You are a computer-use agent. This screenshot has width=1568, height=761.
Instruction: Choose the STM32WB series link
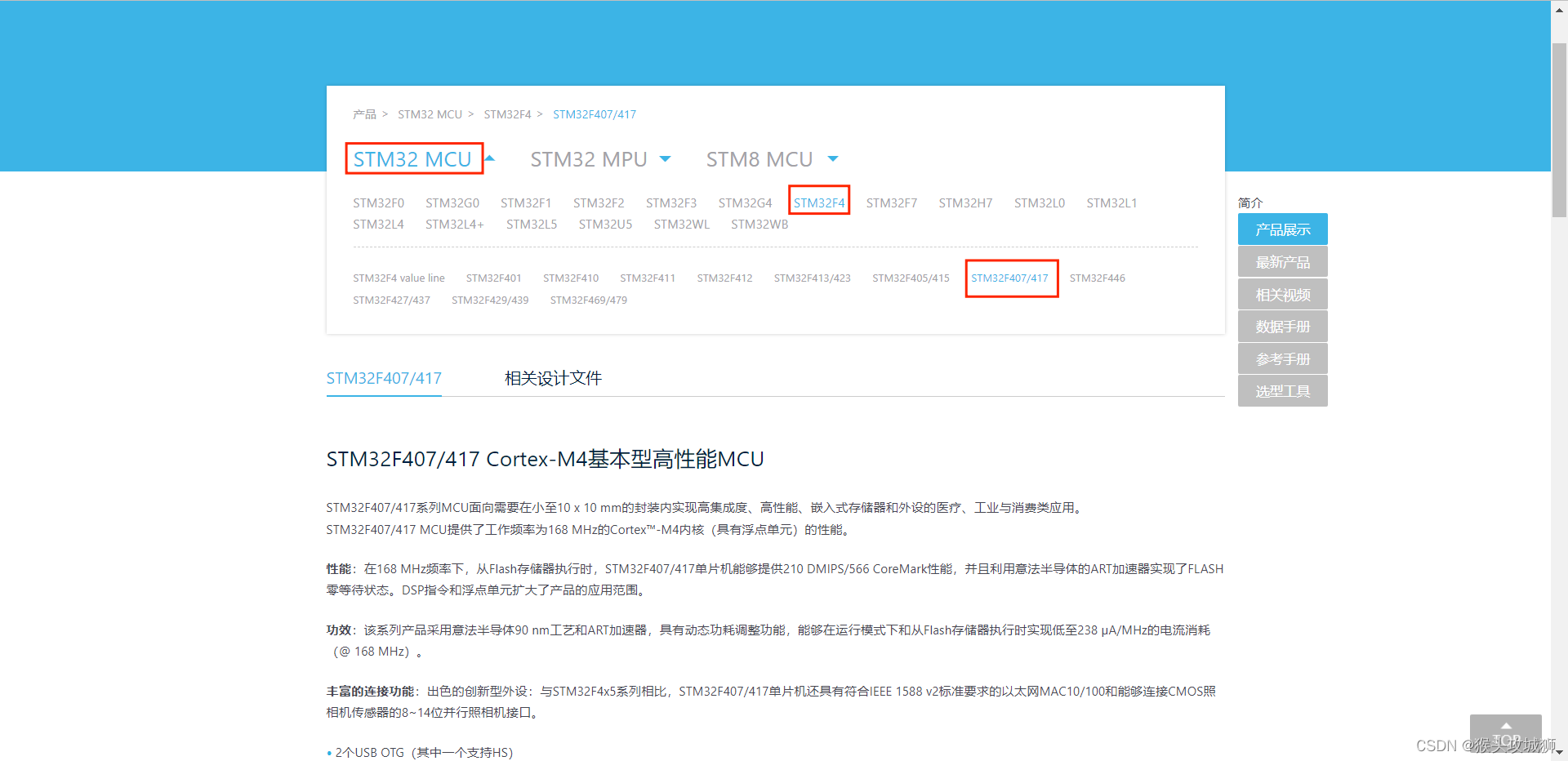[759, 225]
